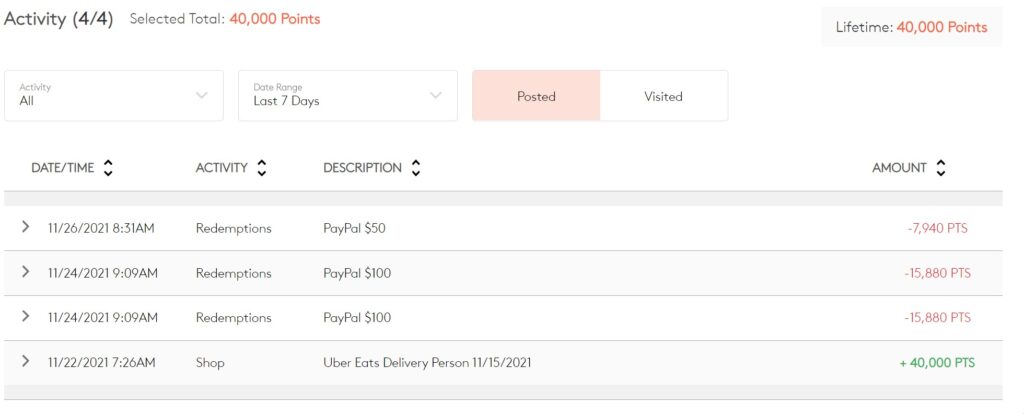Click the AMOUNT column header
This screenshot has width=1024, height=414.
[899, 168]
